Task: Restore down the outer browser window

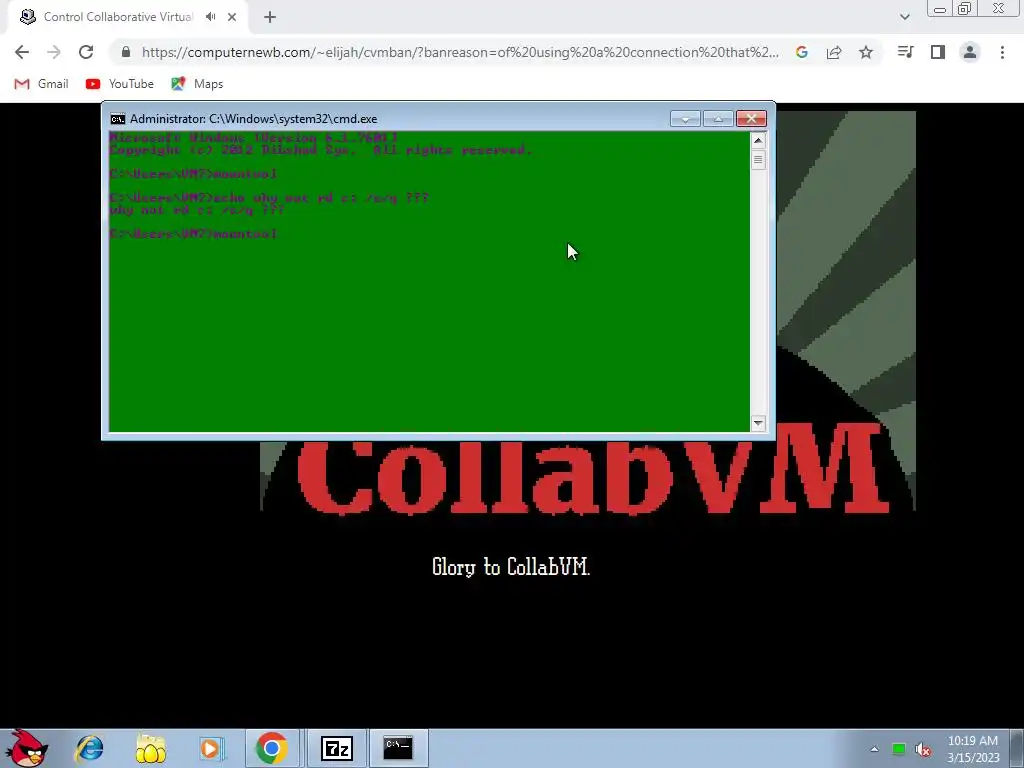Action: [965, 8]
